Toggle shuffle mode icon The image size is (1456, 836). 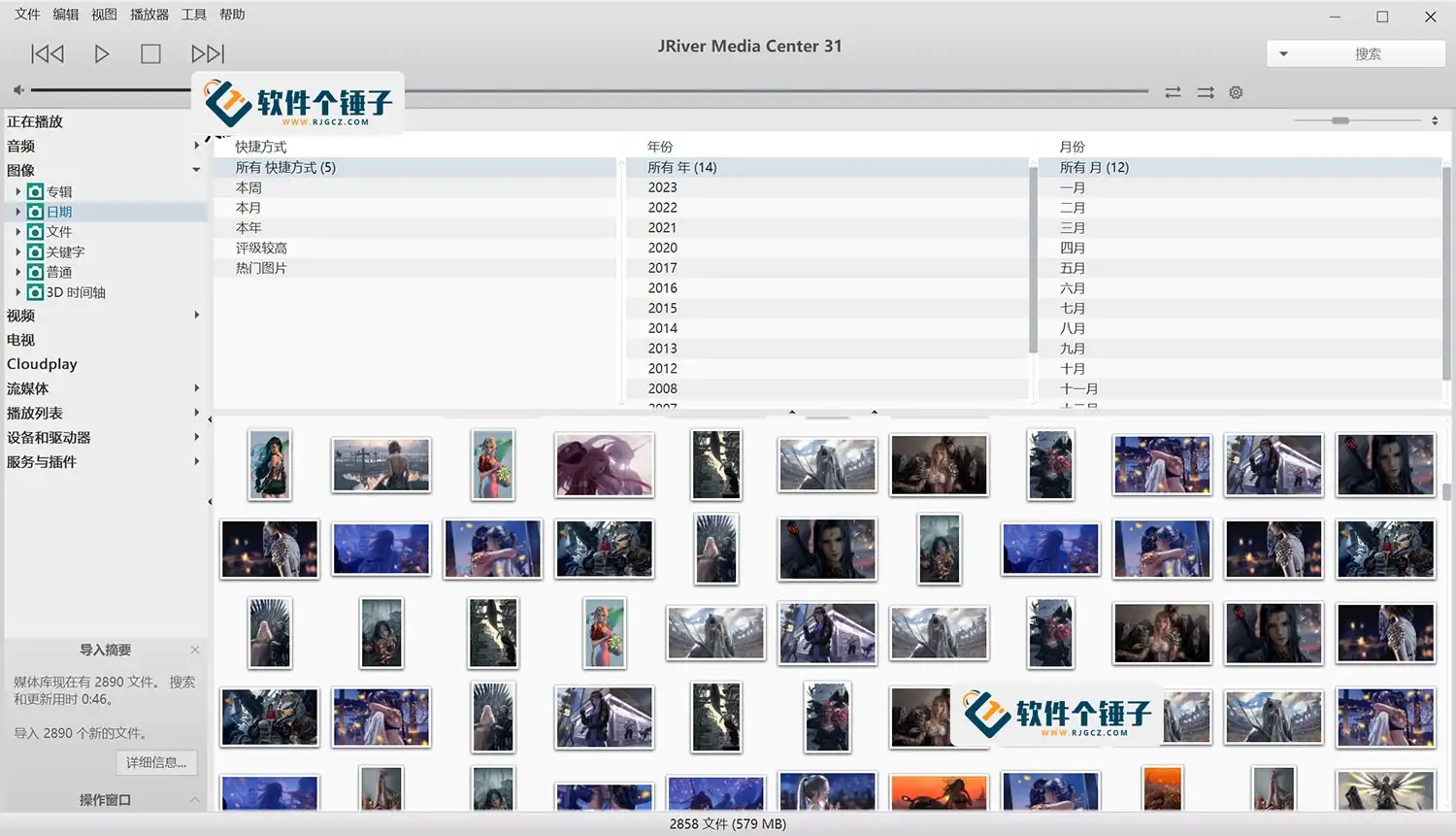click(1206, 92)
